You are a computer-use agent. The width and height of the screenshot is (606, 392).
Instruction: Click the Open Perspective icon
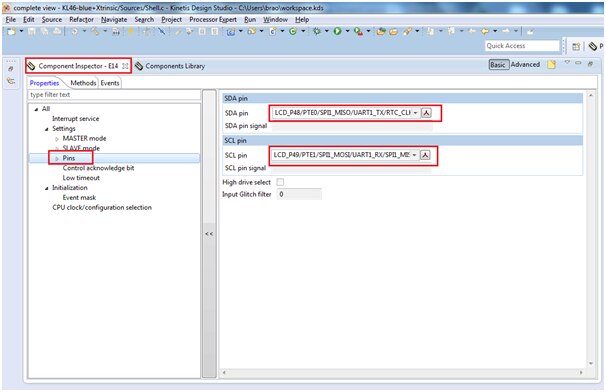tap(576, 47)
